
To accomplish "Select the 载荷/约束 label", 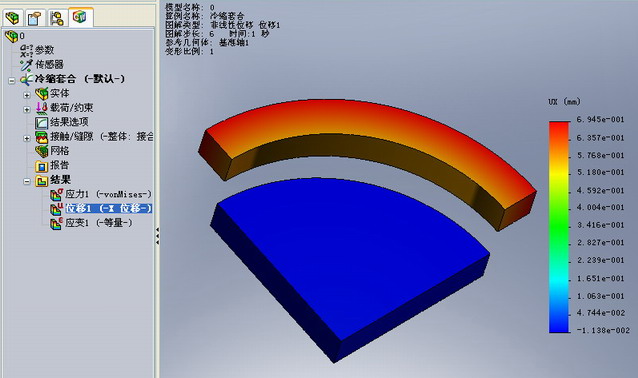I will pos(72,107).
